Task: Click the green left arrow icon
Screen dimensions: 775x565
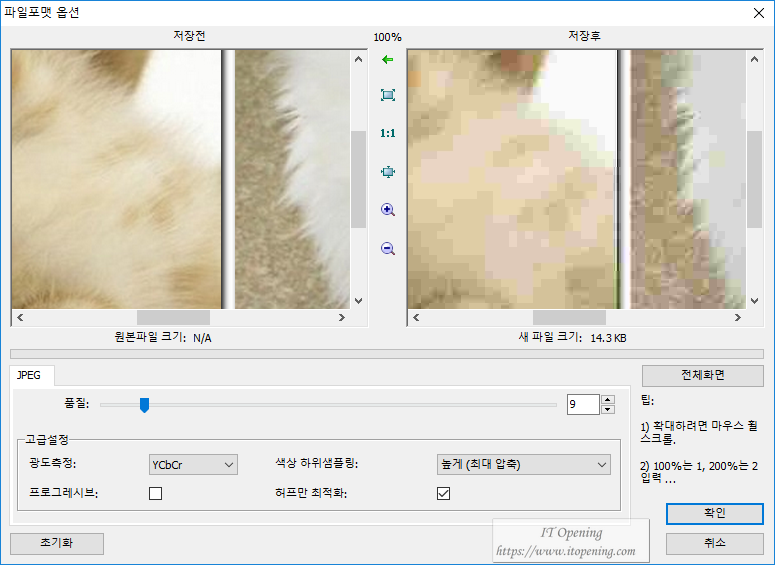Action: pos(387,60)
